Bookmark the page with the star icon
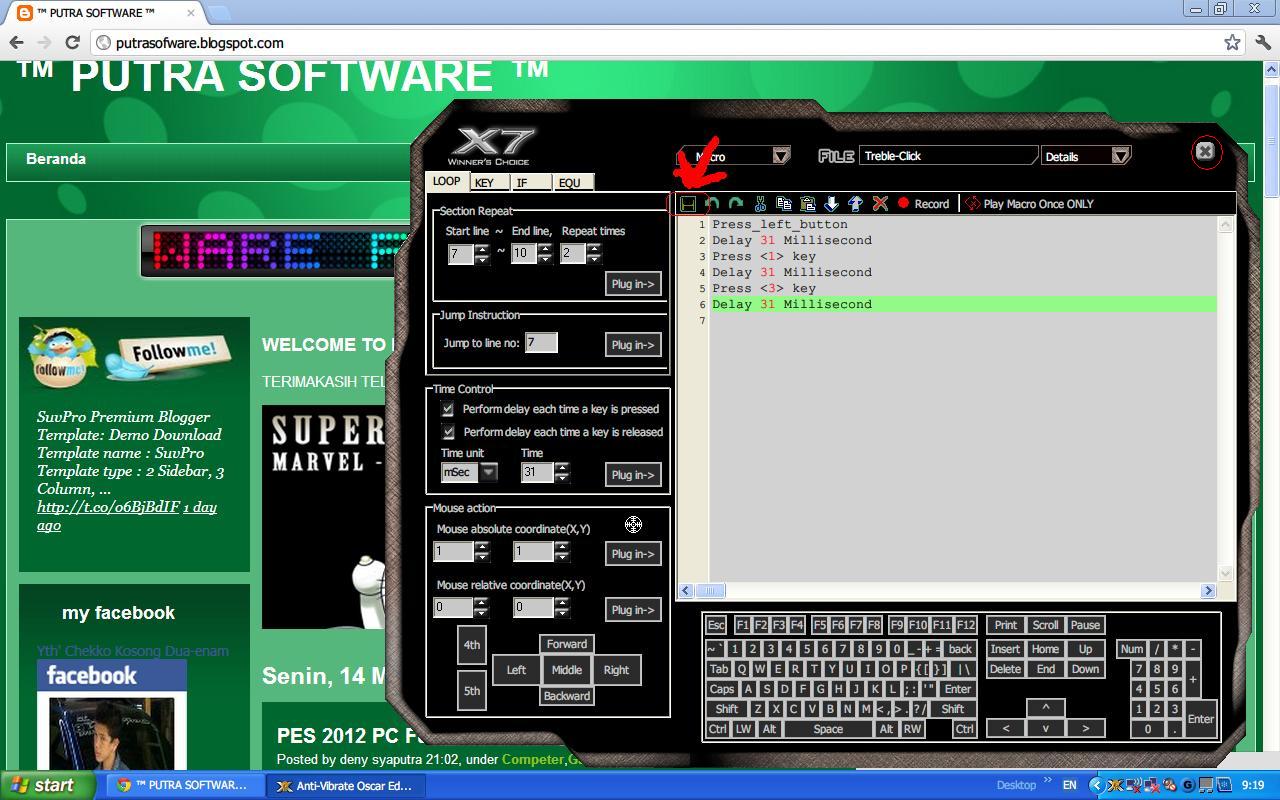This screenshot has width=1280, height=800. [1232, 42]
